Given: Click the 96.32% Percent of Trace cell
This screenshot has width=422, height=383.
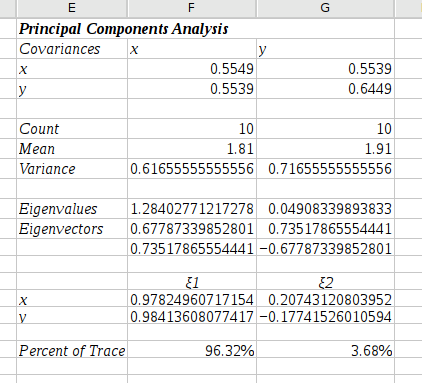Looking at the screenshot, I should pyautogui.click(x=192, y=349).
